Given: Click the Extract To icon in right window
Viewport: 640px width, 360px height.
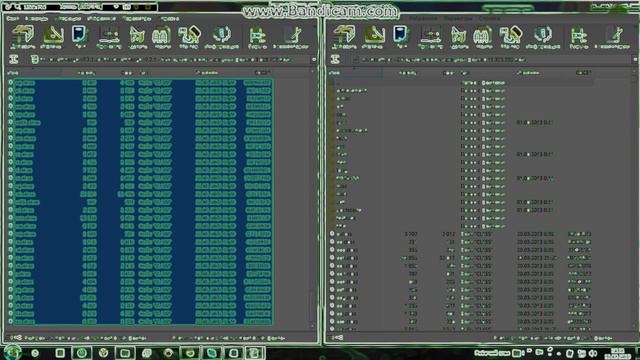Looking at the screenshot, I should tap(374, 36).
